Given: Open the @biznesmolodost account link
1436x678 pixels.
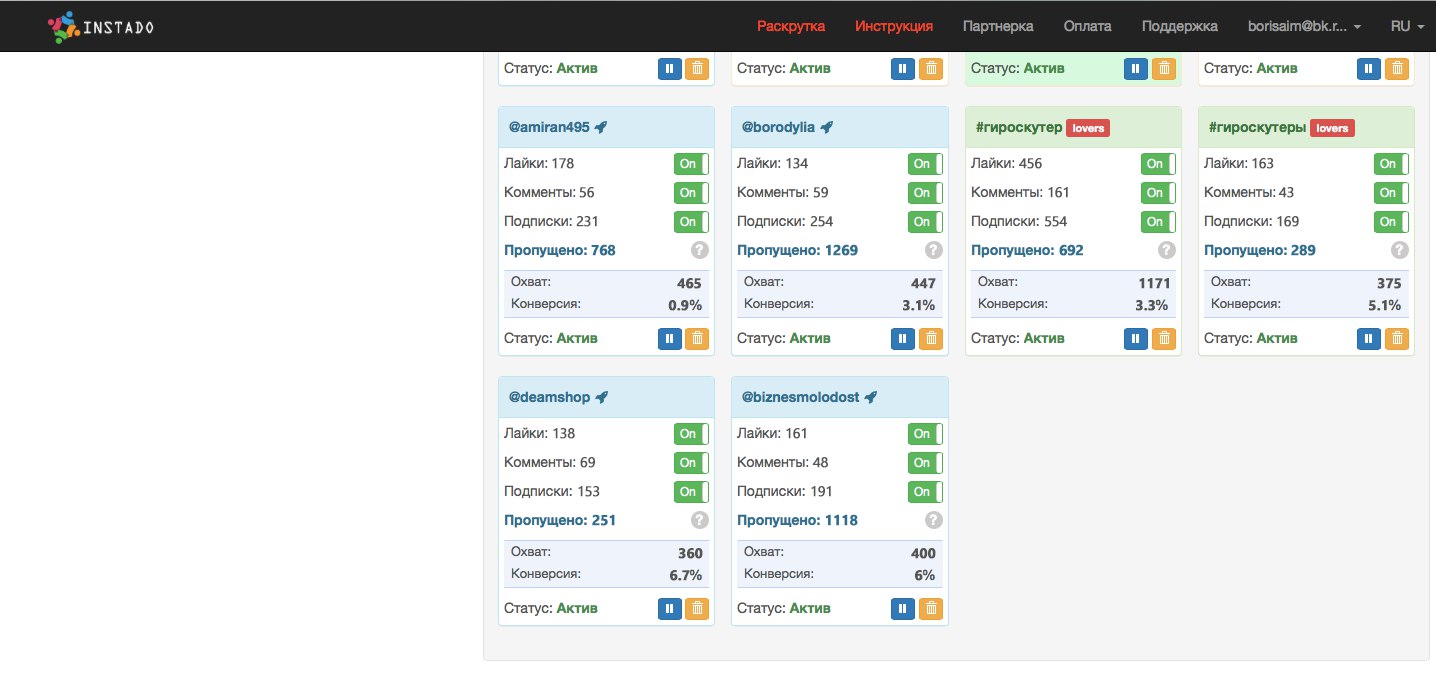Looking at the screenshot, I should click(x=801, y=397).
